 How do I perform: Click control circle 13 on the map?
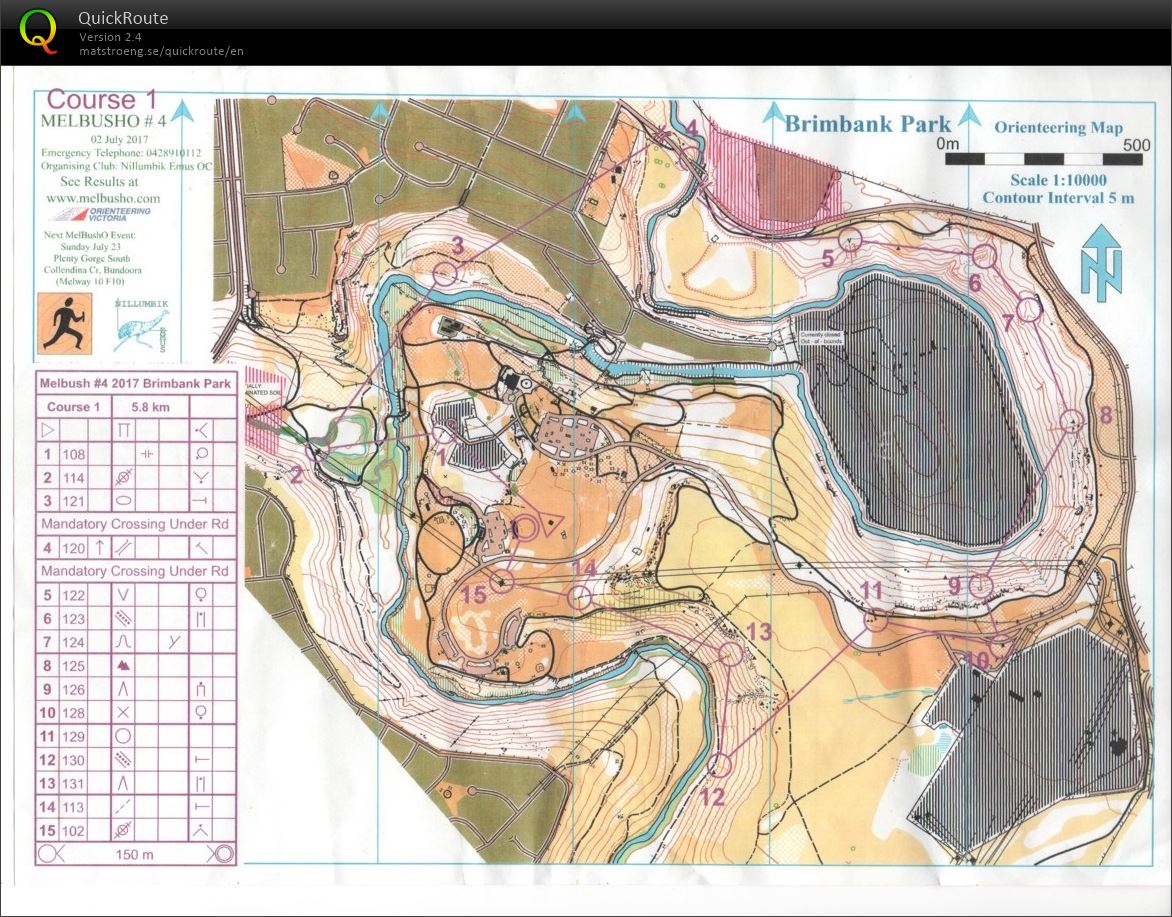point(731,654)
